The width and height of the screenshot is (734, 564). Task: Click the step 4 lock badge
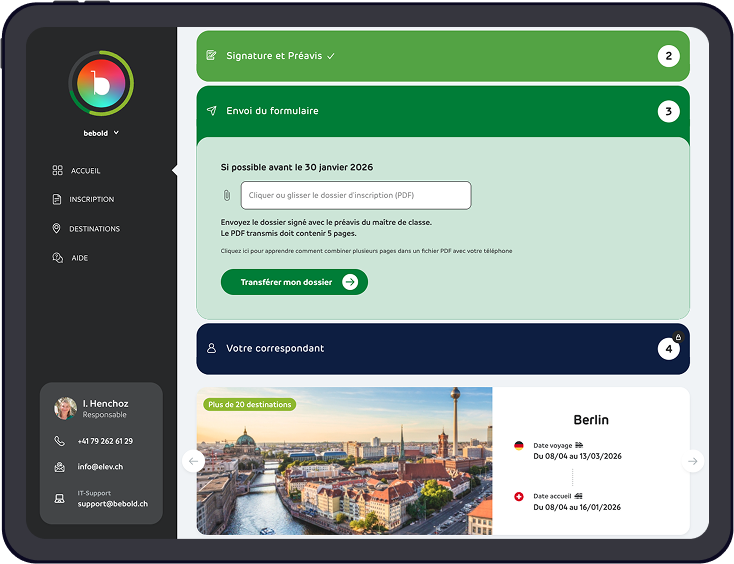pyautogui.click(x=678, y=337)
